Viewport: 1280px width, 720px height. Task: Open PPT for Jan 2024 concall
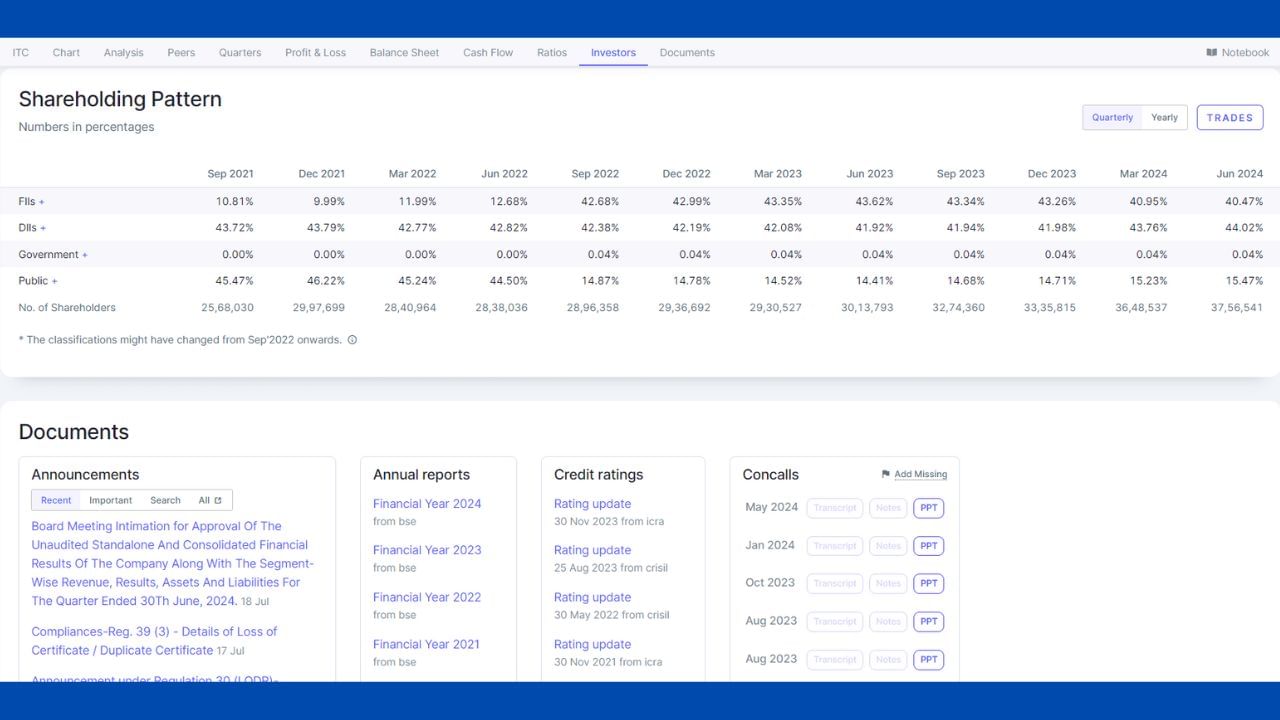pyautogui.click(x=929, y=546)
